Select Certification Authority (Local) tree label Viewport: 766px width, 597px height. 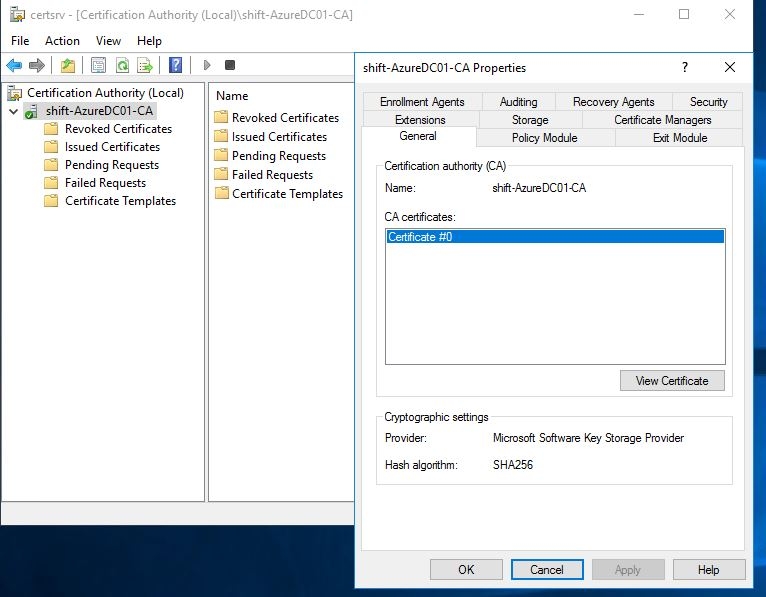tap(106, 93)
